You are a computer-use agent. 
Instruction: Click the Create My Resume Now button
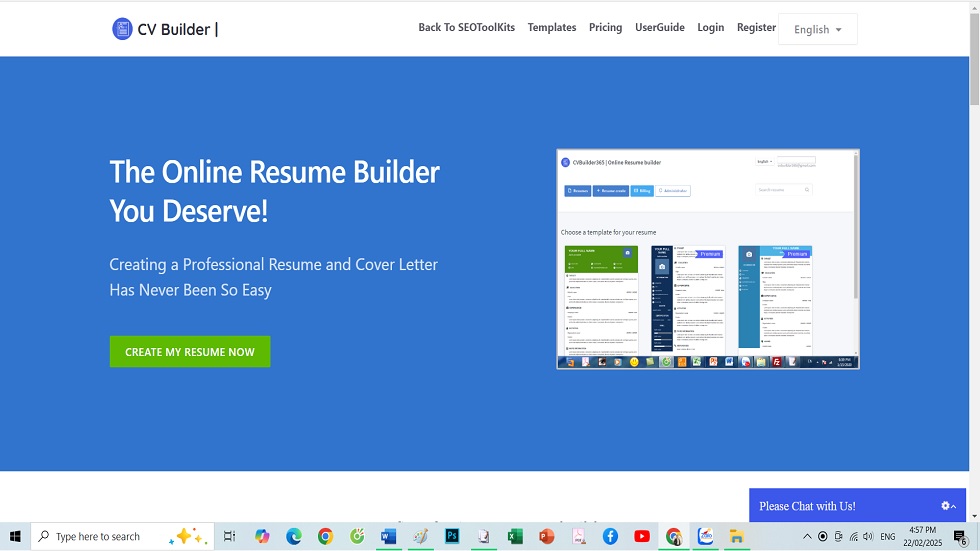click(190, 352)
